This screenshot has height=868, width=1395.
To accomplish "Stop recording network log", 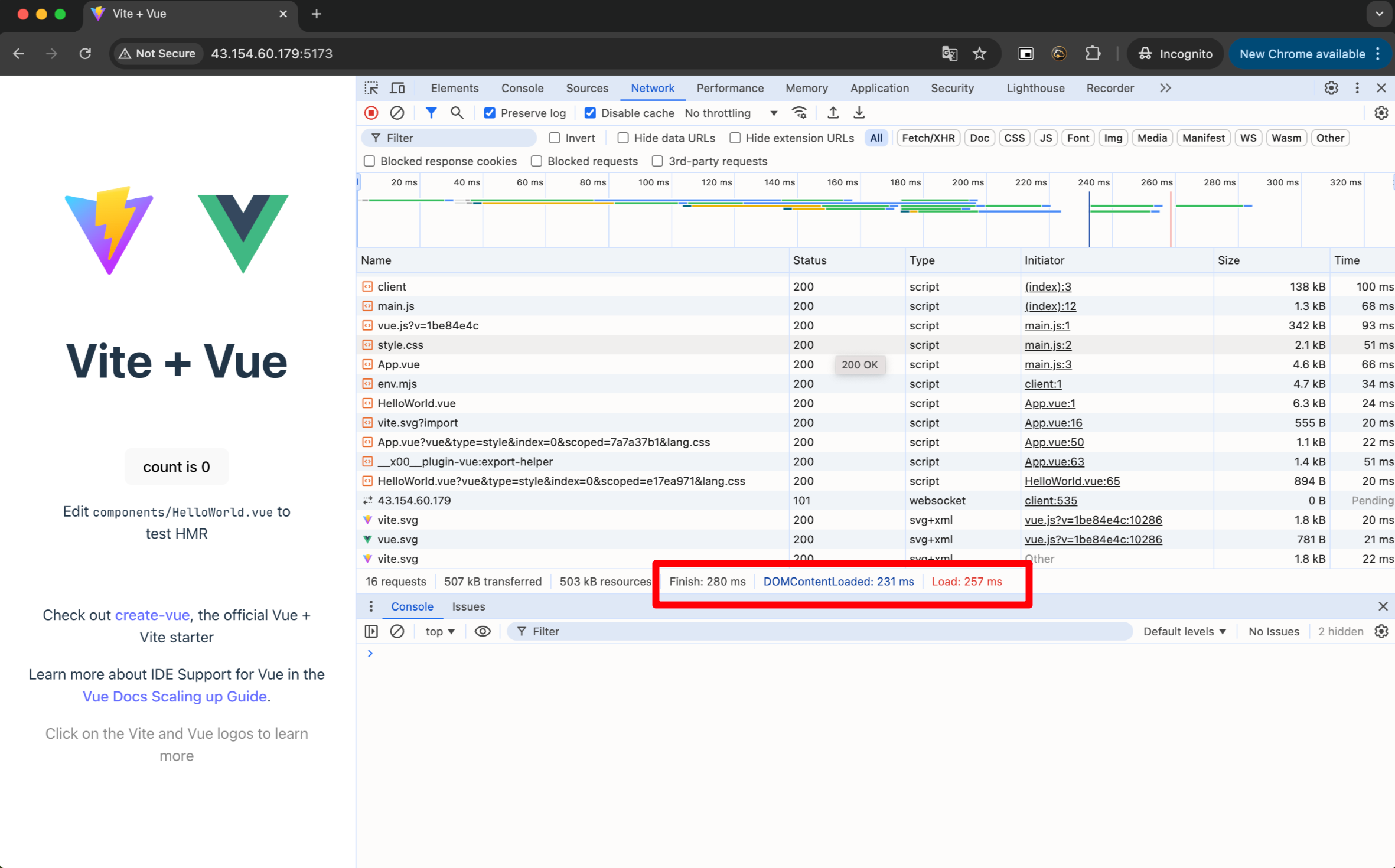I will coord(371,113).
